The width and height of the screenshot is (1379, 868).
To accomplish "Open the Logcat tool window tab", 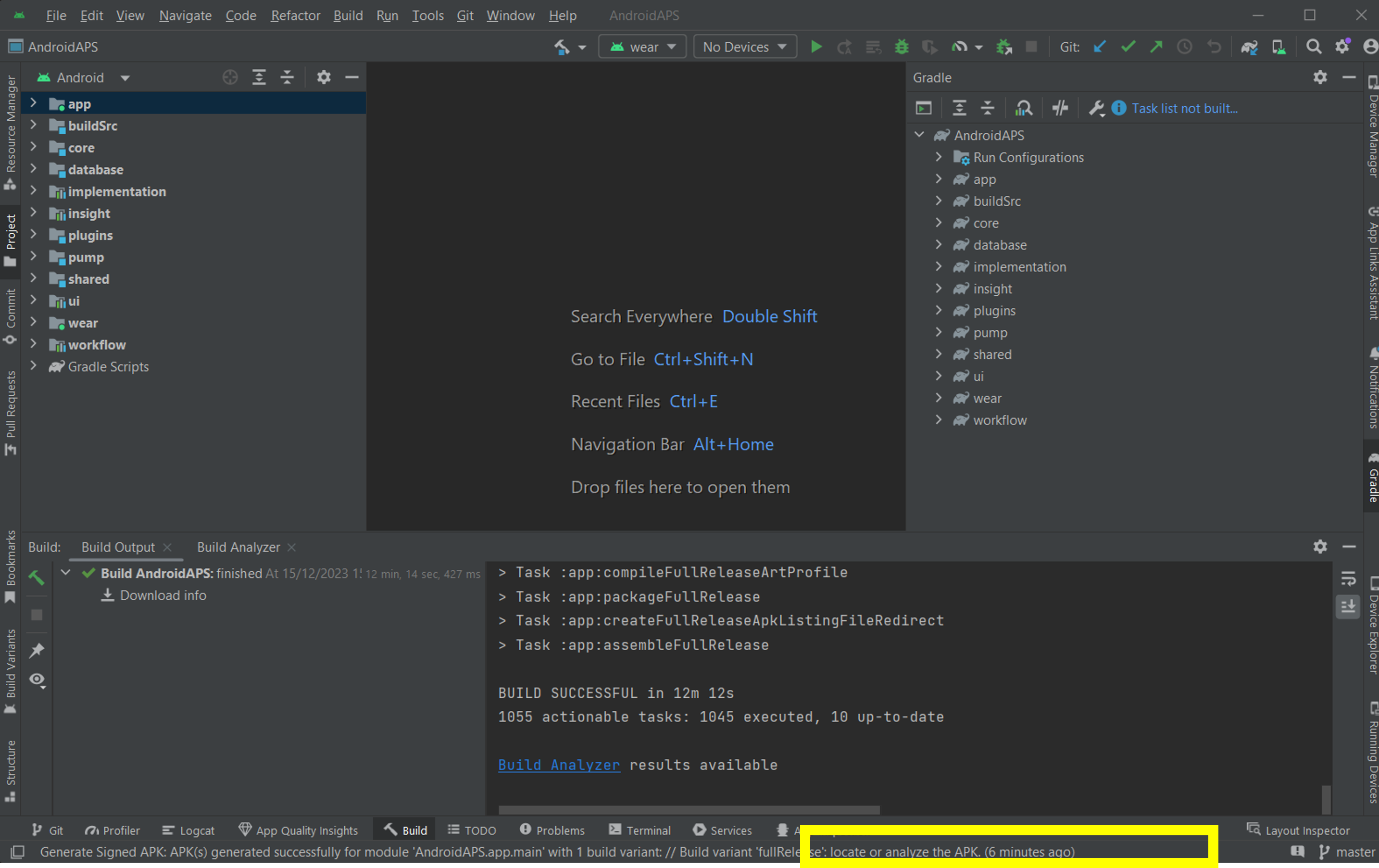I will coord(188,830).
